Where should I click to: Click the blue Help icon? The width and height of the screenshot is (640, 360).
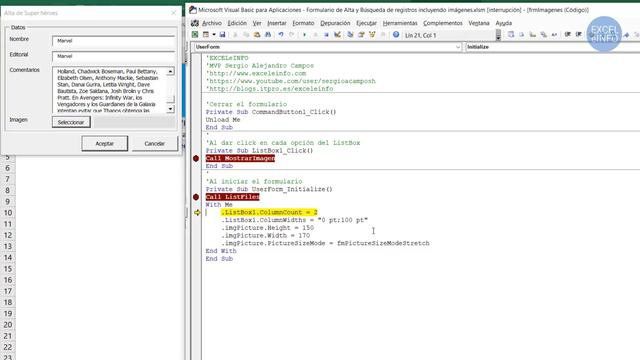[396, 35]
